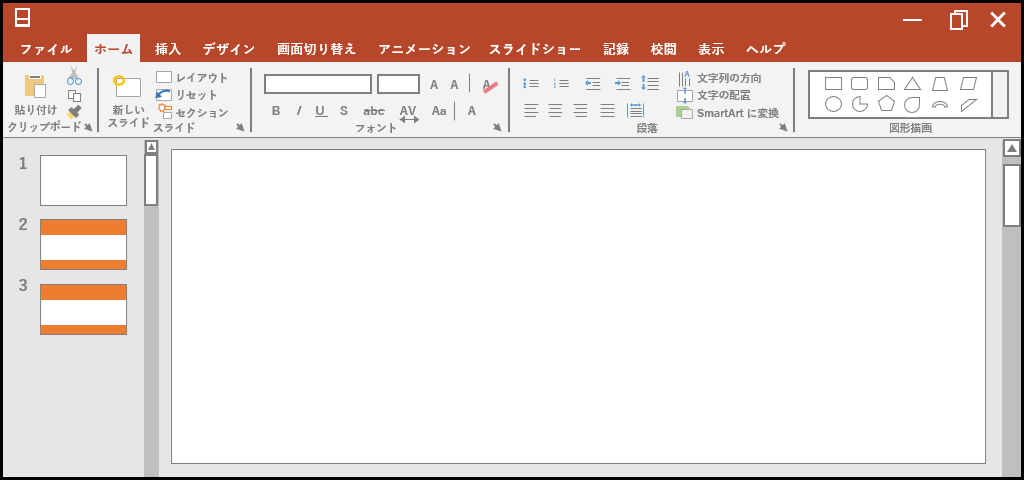Screen dimensions: 1024x480
Task: Justify the paragraph text
Action: [x=607, y=111]
